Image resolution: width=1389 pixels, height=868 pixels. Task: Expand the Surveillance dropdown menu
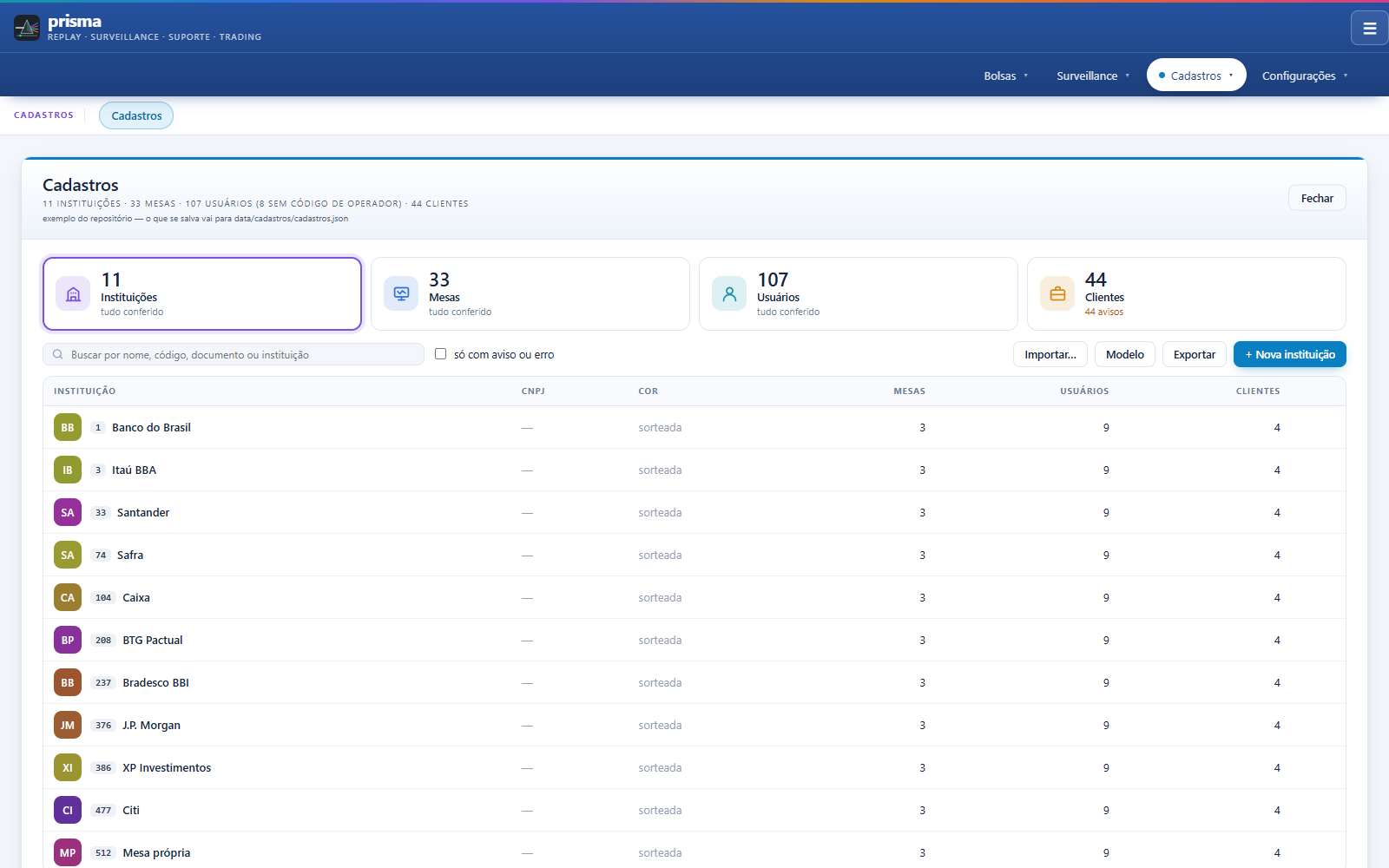(1093, 76)
